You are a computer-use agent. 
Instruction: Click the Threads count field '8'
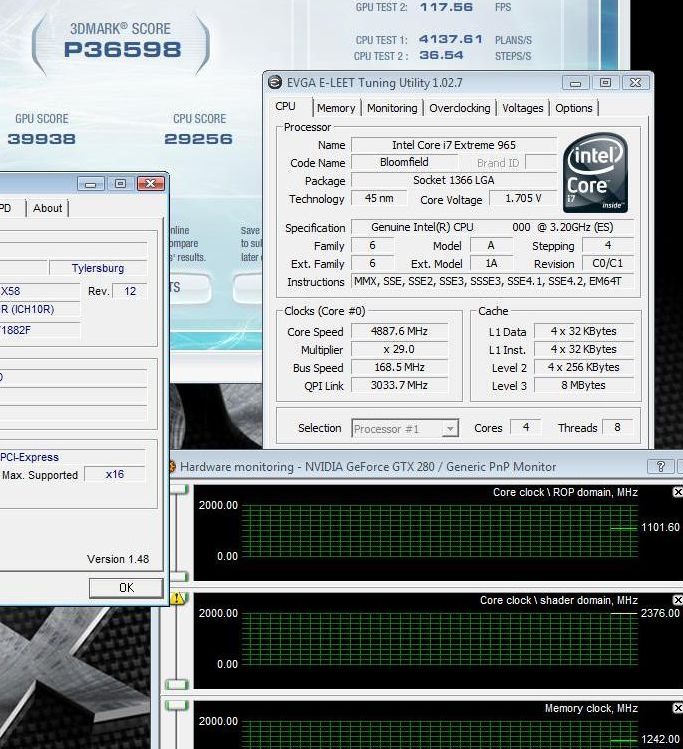pyautogui.click(x=617, y=427)
